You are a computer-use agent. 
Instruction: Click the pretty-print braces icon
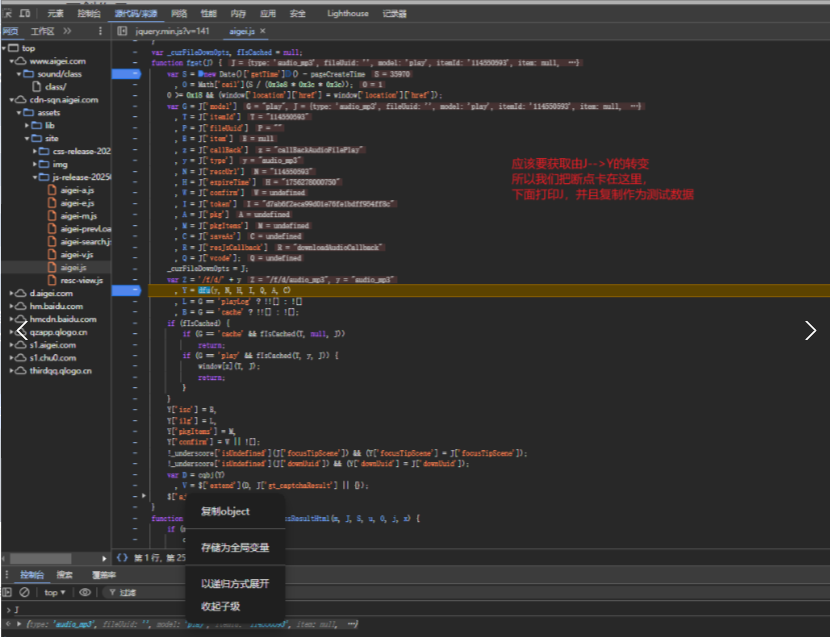(122, 558)
